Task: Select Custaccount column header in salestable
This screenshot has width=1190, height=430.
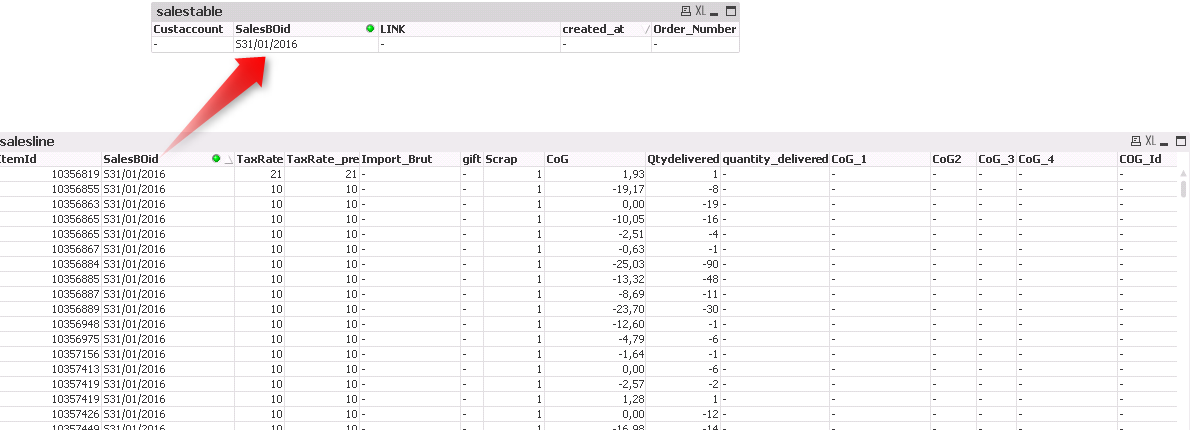Action: pyautogui.click(x=188, y=29)
